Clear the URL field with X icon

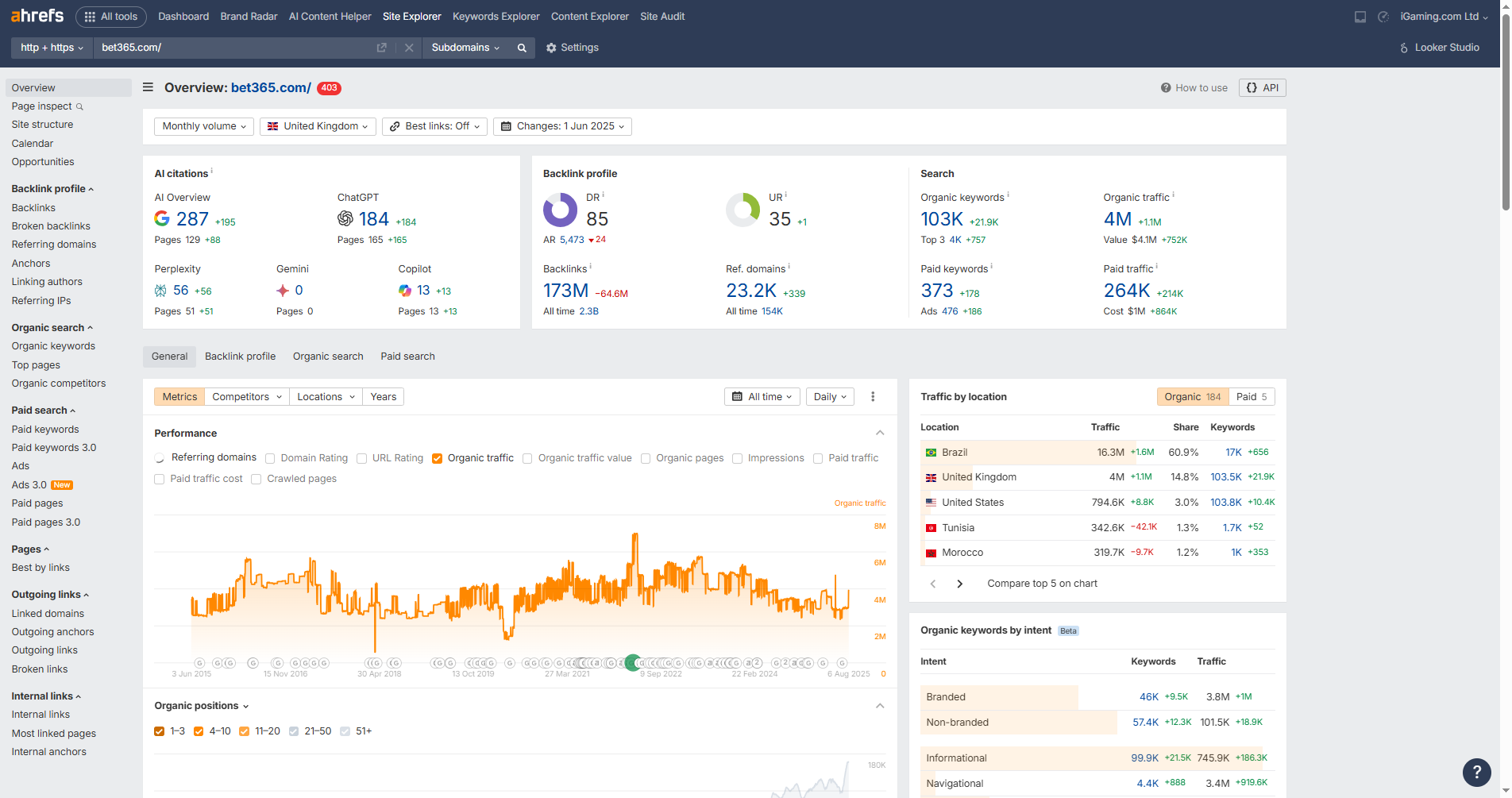[409, 48]
